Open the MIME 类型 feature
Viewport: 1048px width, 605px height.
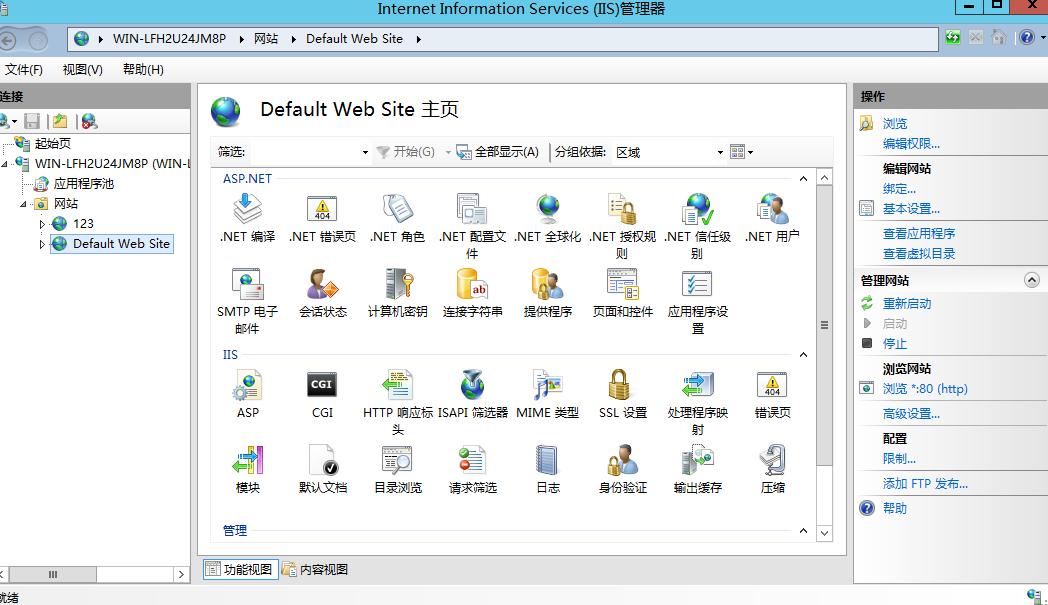coord(547,394)
